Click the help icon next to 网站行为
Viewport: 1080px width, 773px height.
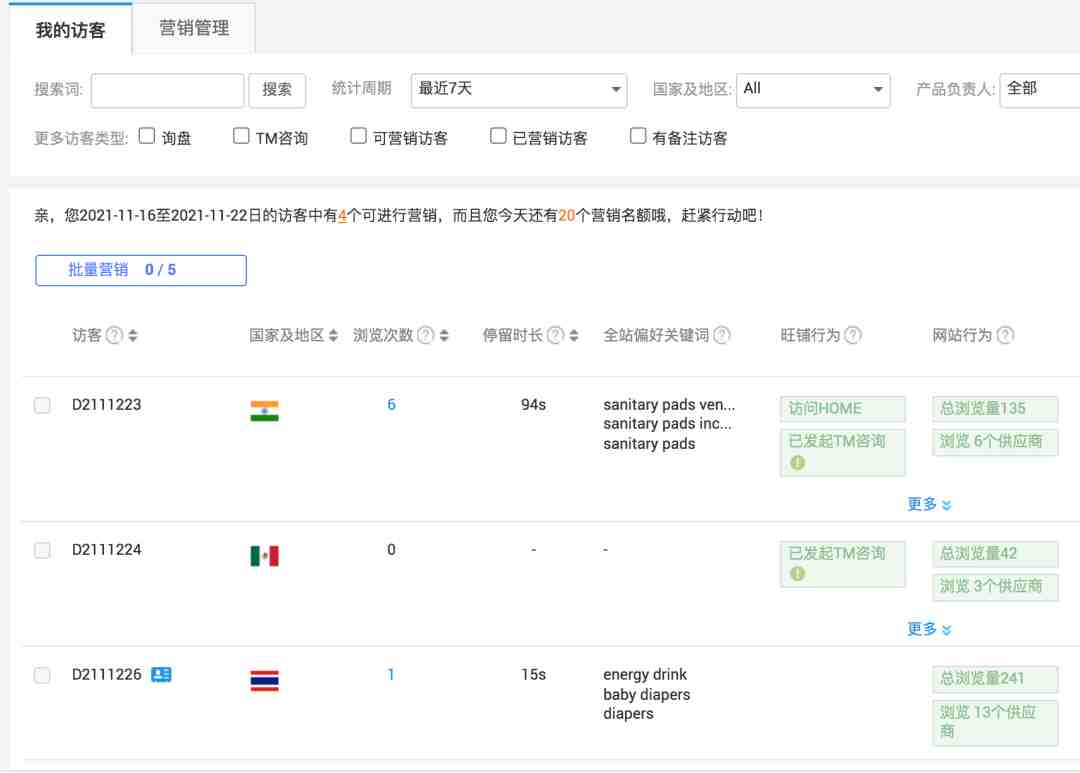pyautogui.click(x=1006, y=336)
